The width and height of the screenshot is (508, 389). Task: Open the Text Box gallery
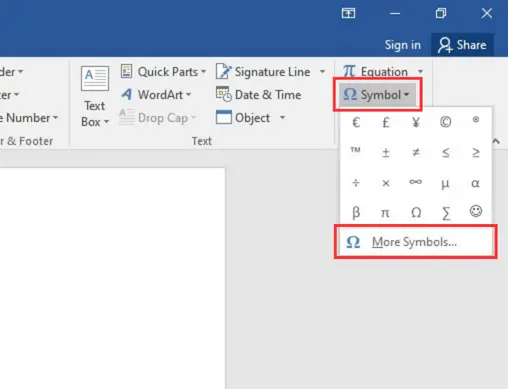[x=95, y=96]
